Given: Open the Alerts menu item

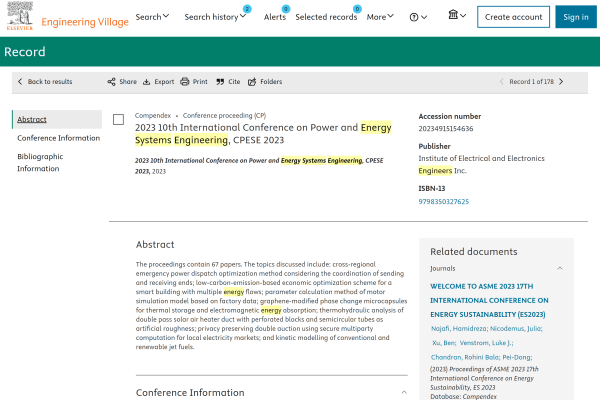Looking at the screenshot, I should coord(275,17).
